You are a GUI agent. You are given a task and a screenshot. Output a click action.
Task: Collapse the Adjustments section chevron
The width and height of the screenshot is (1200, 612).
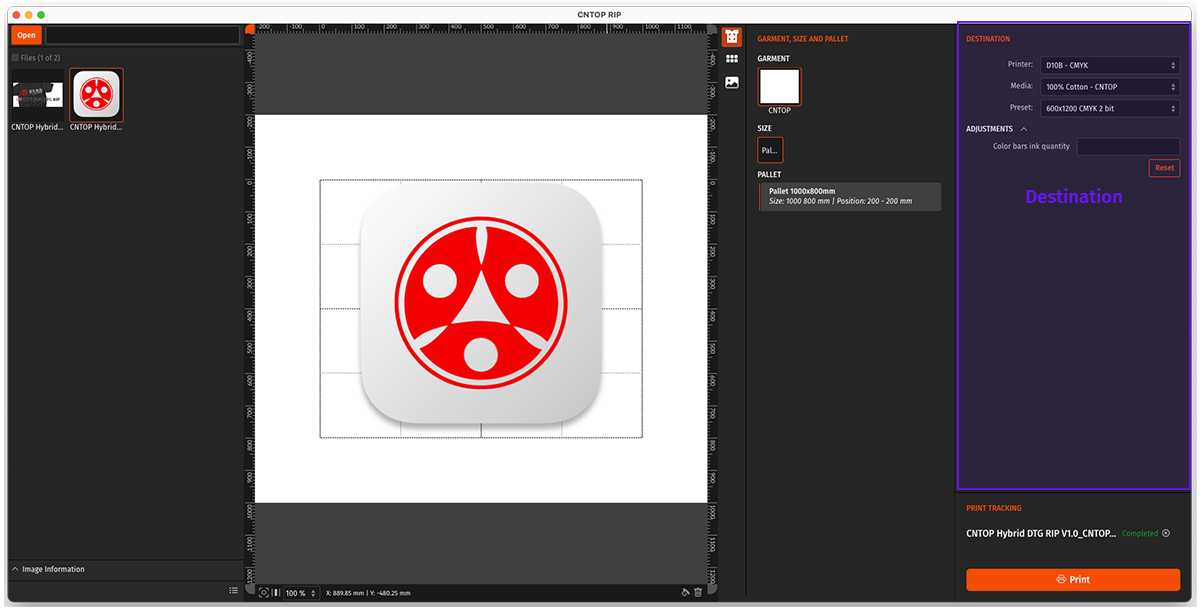[1024, 129]
